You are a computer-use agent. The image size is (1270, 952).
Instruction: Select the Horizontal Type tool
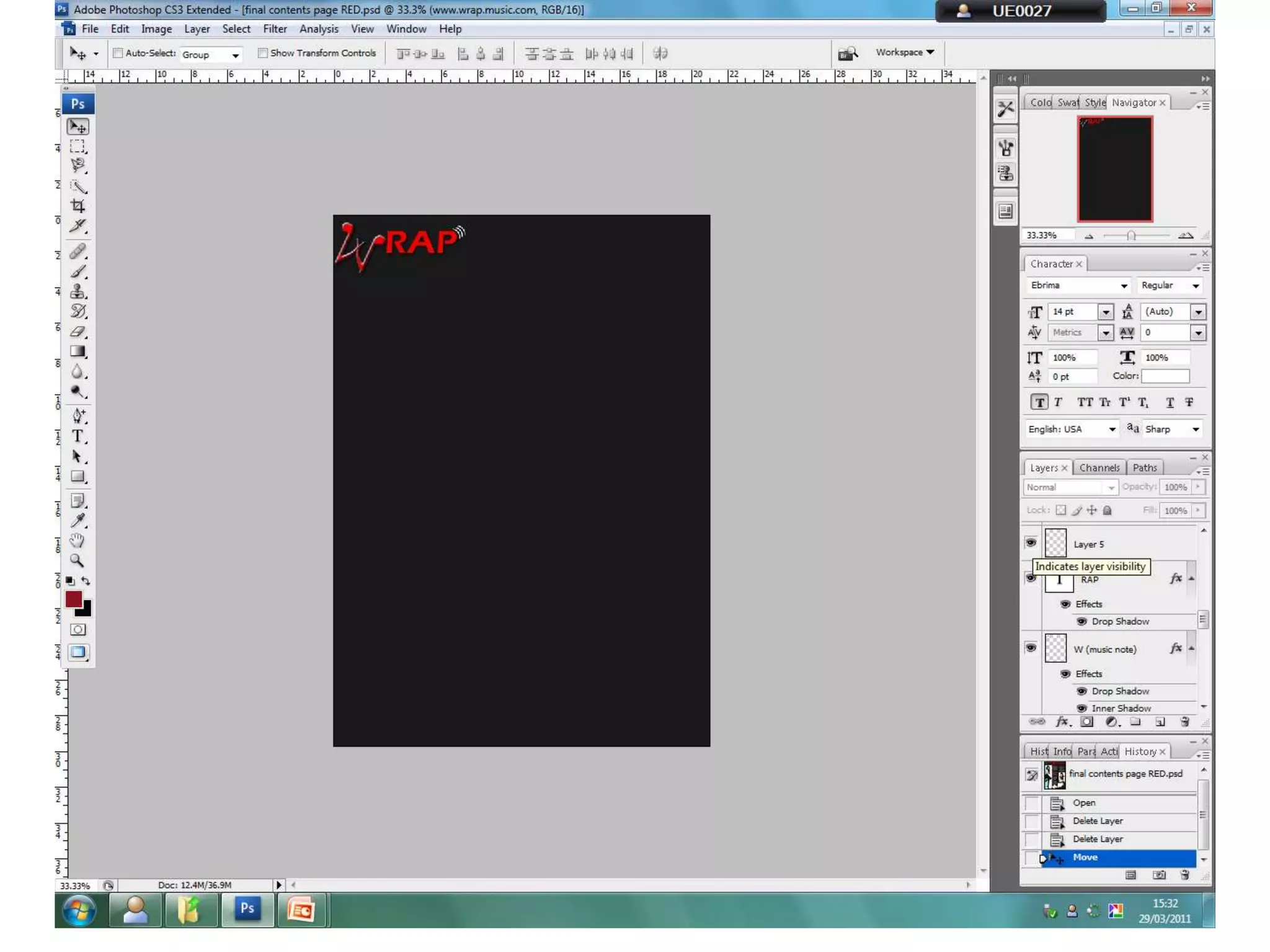(78, 436)
